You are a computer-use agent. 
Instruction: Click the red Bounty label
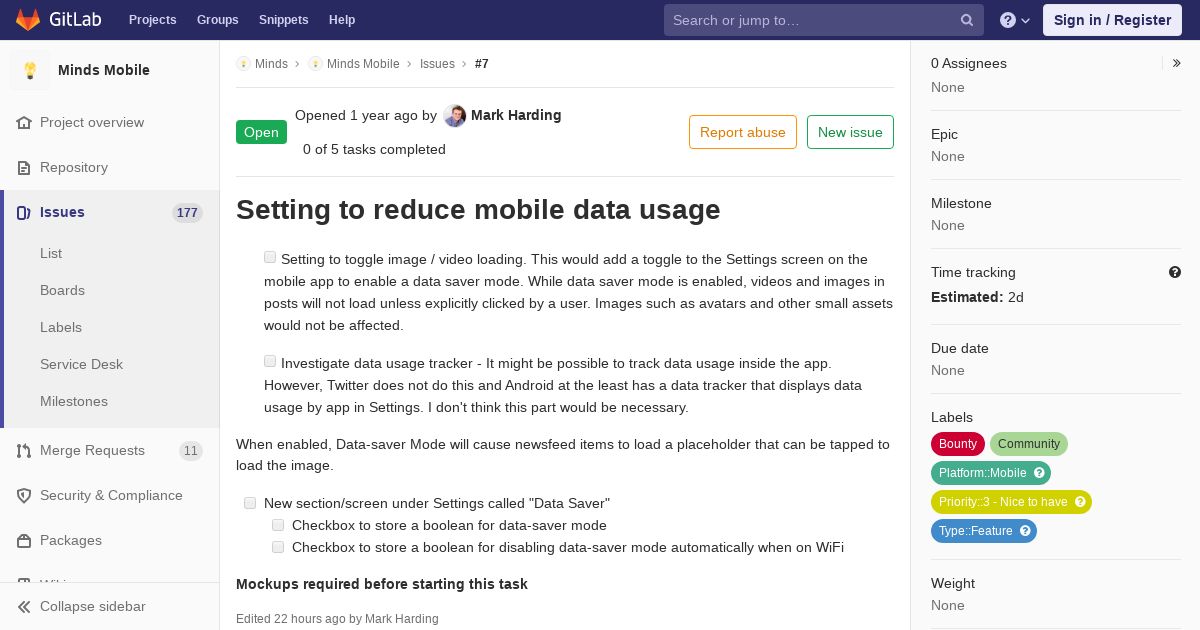pyautogui.click(x=957, y=444)
